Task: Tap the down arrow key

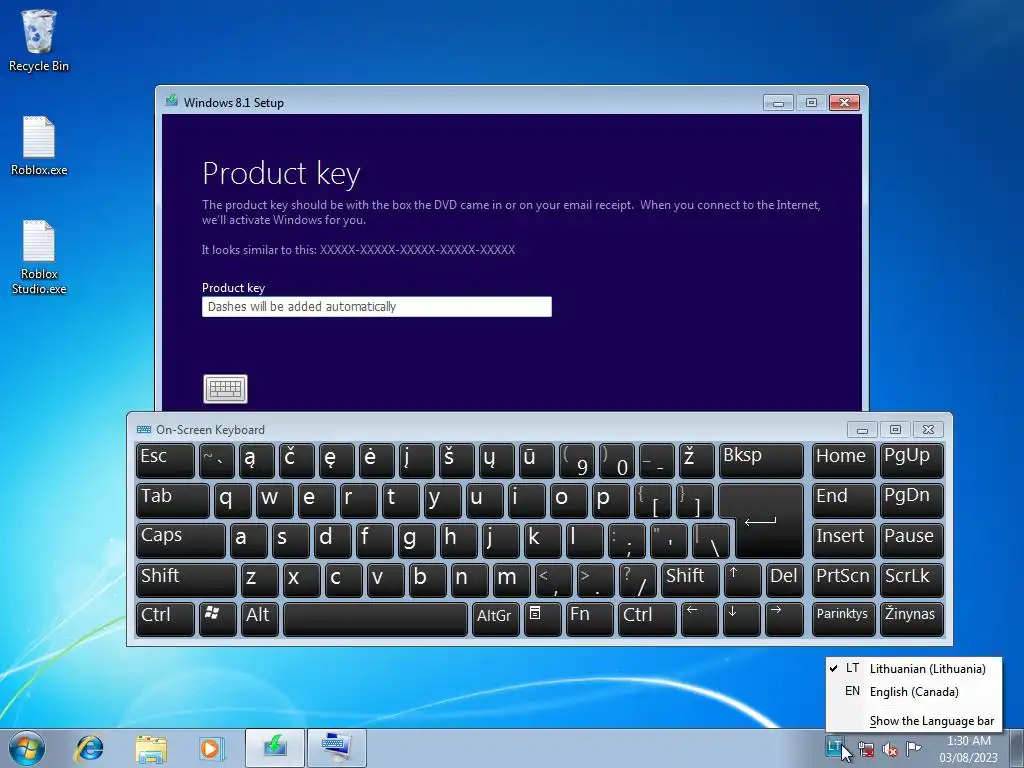Action: (742, 619)
